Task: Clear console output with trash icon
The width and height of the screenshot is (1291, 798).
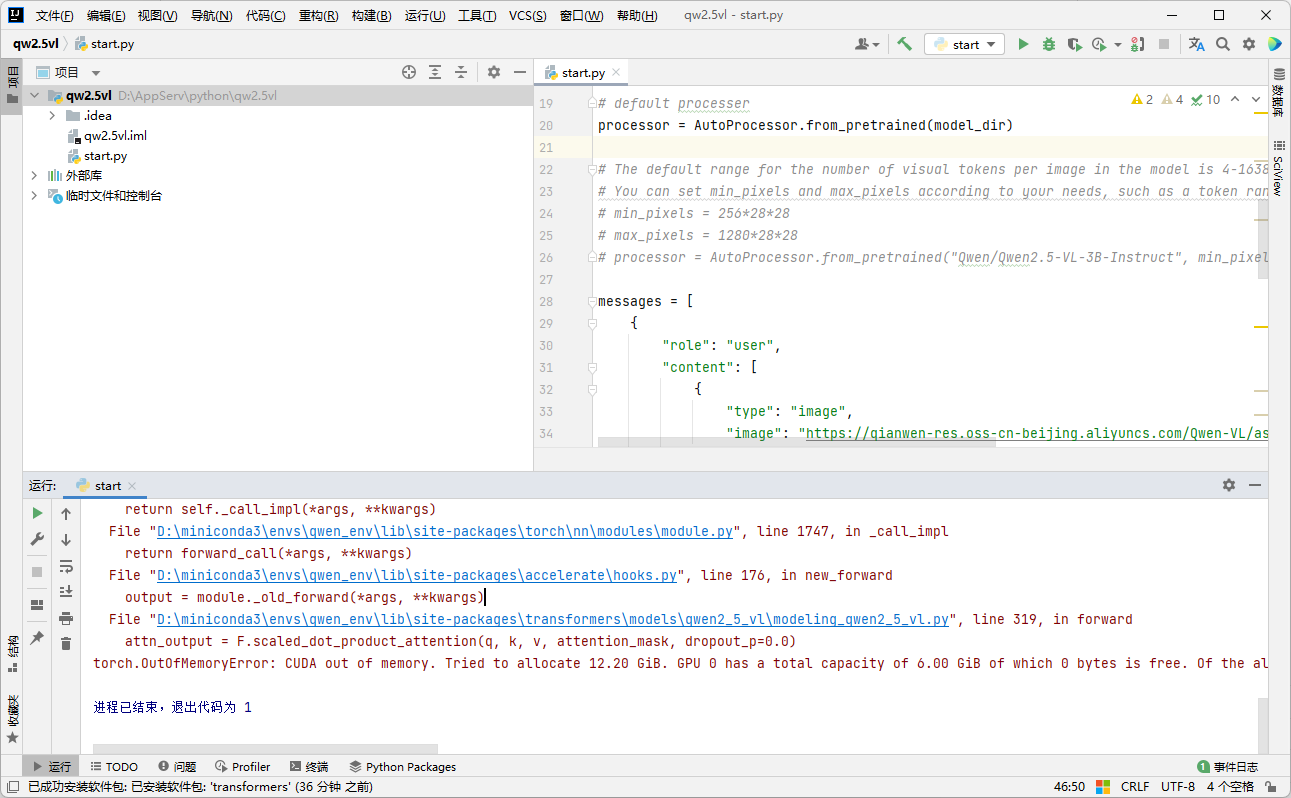Action: (66, 643)
